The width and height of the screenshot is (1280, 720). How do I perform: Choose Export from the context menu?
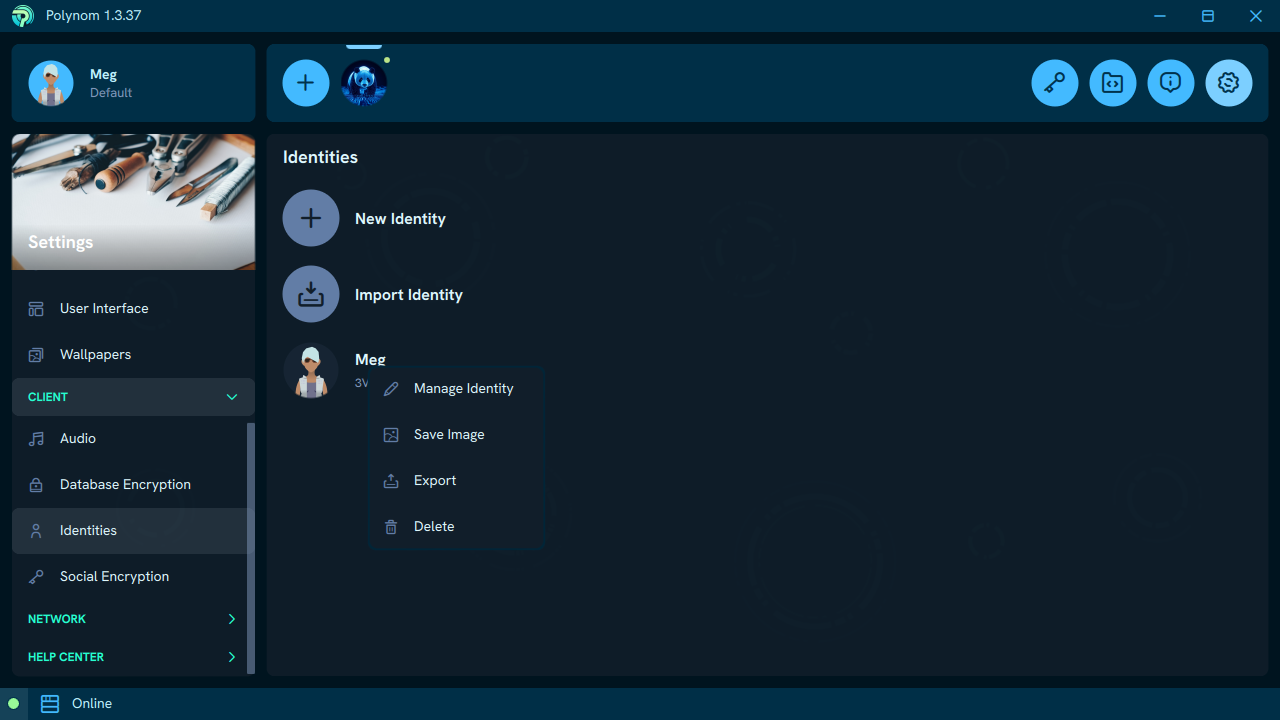[x=435, y=480]
